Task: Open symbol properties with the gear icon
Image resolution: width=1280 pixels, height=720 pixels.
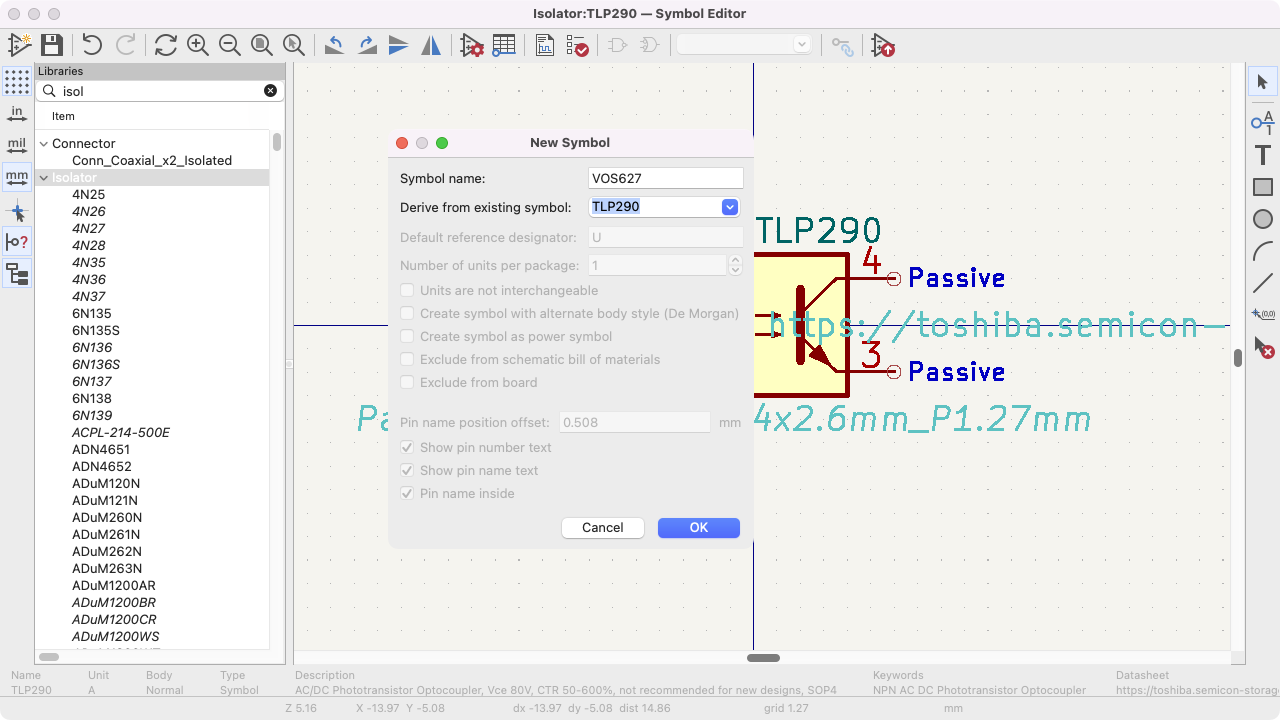Action: tap(472, 45)
